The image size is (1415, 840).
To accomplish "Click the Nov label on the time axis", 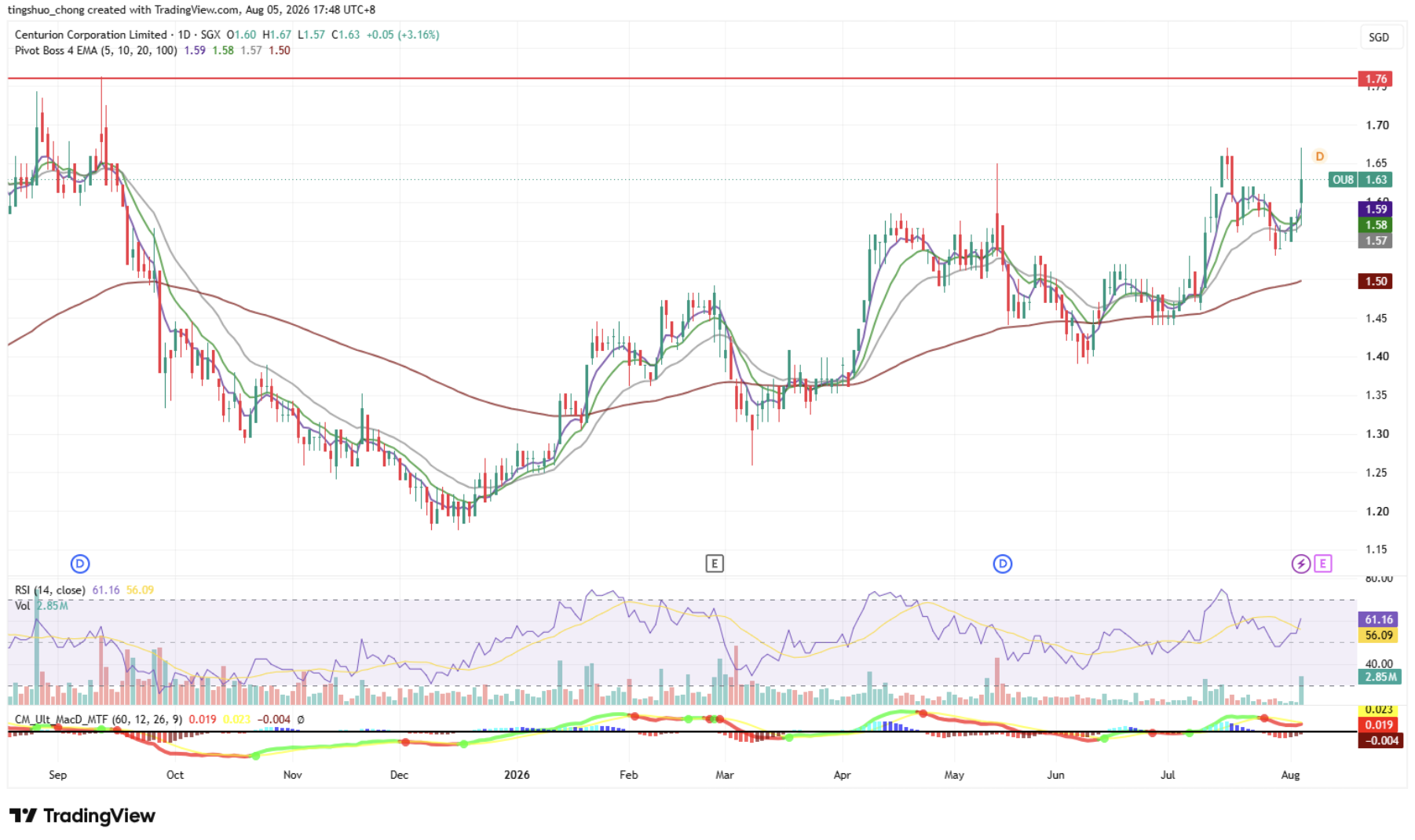I will click(x=292, y=775).
